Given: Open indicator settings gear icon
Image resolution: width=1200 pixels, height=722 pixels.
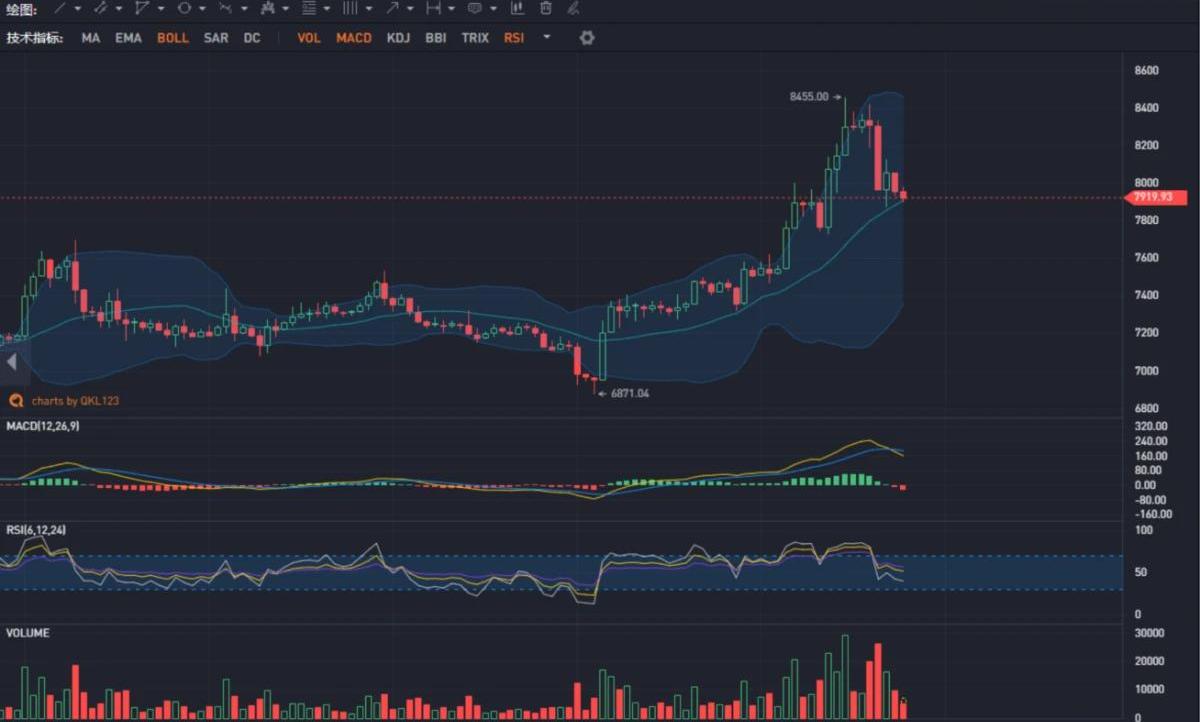Looking at the screenshot, I should [x=587, y=38].
